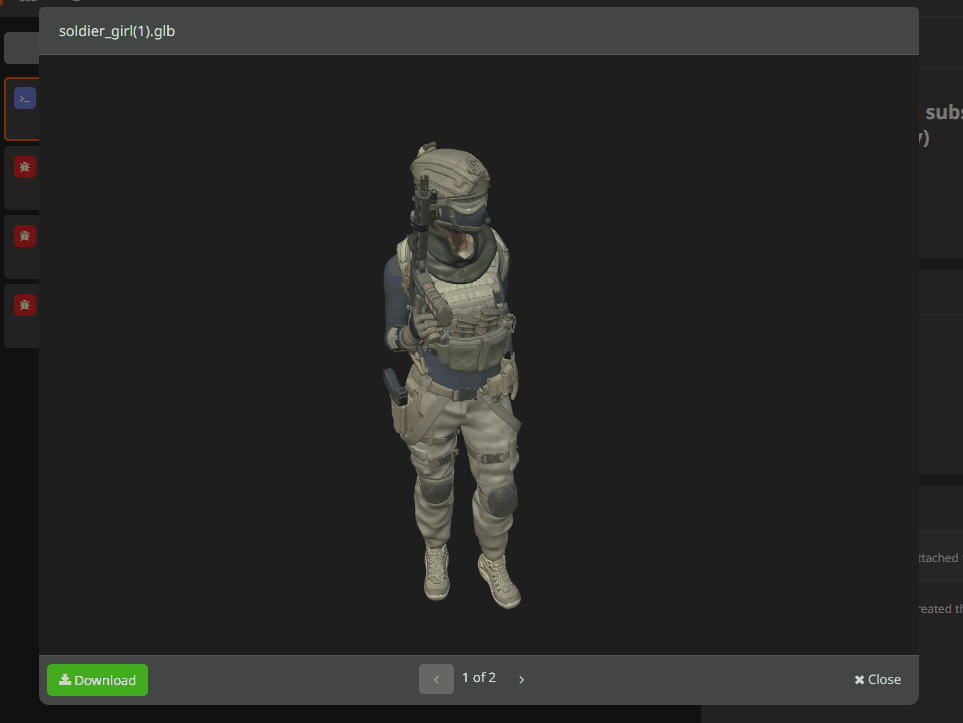Click the green Download button
This screenshot has width=963, height=723.
tap(97, 680)
